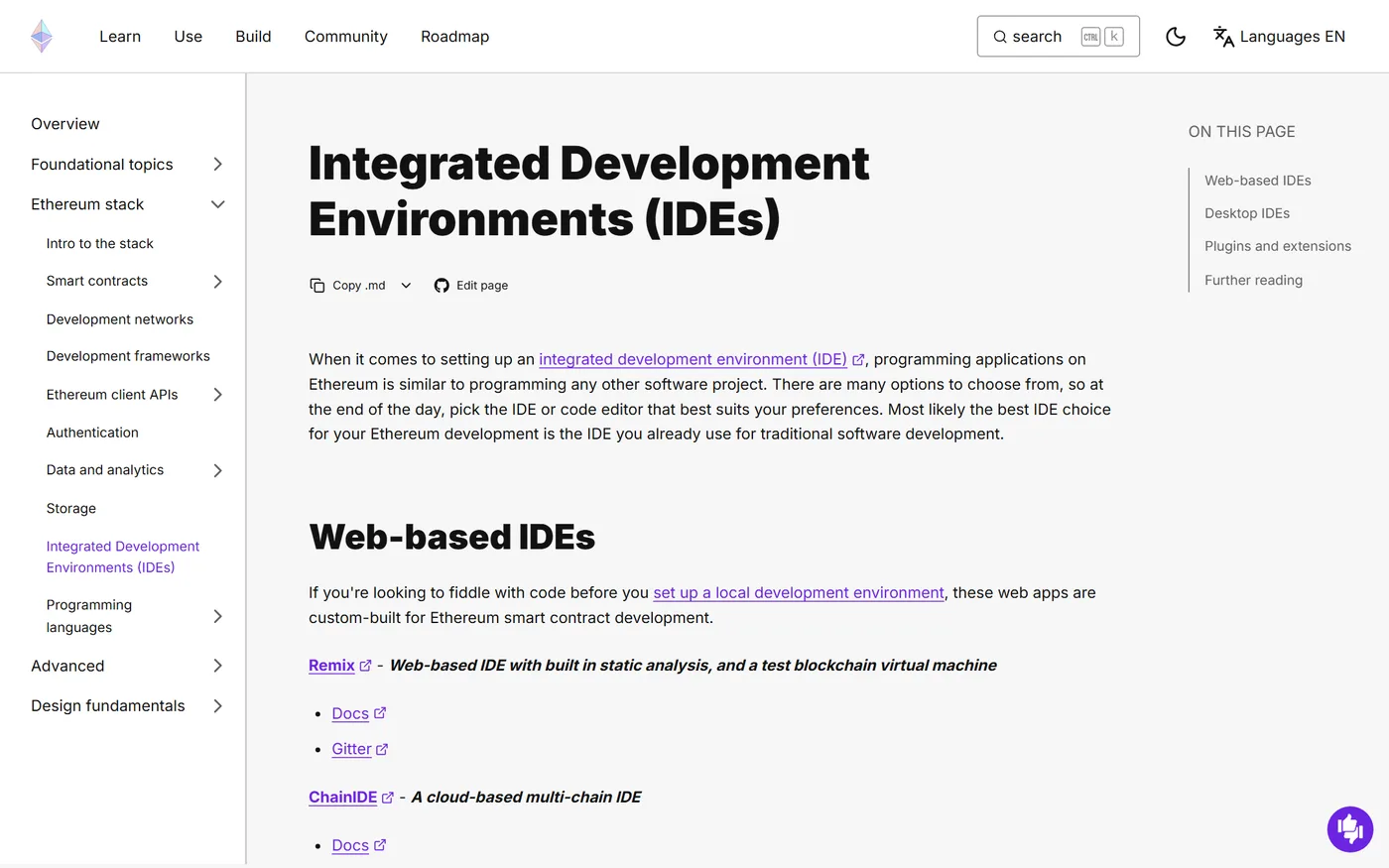Image resolution: width=1389 pixels, height=868 pixels.
Task: Open the Docs link under ChainIDE
Action: tap(350, 846)
